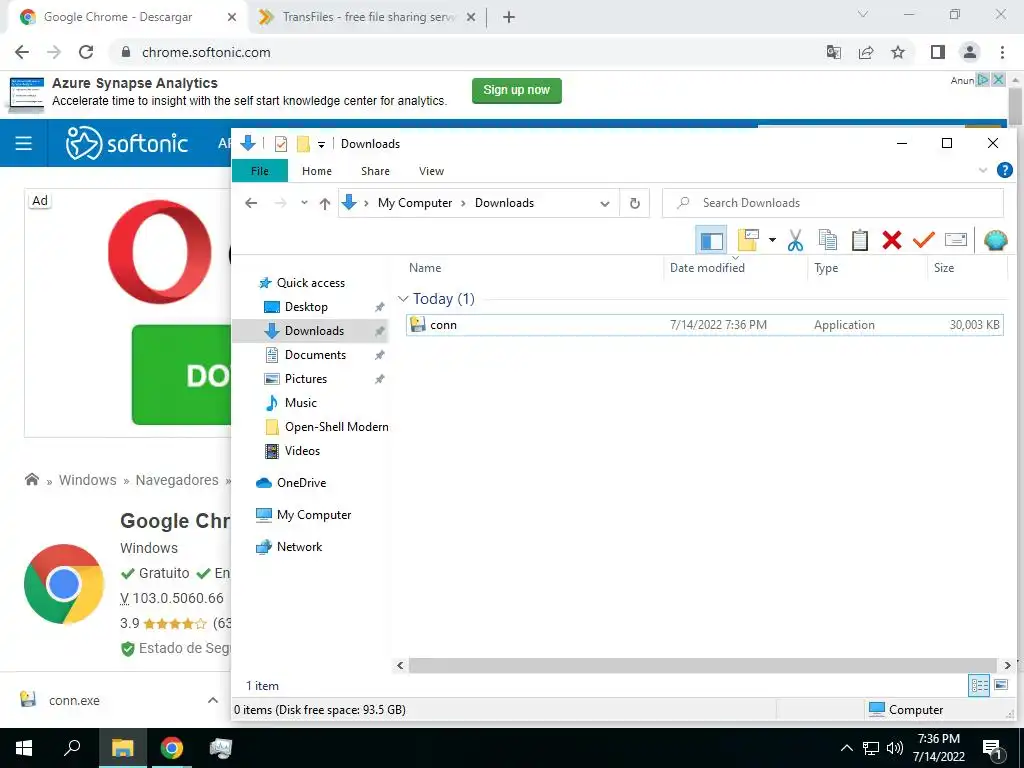Open the Share ribbon tab
This screenshot has width=1024, height=768.
pyautogui.click(x=376, y=171)
